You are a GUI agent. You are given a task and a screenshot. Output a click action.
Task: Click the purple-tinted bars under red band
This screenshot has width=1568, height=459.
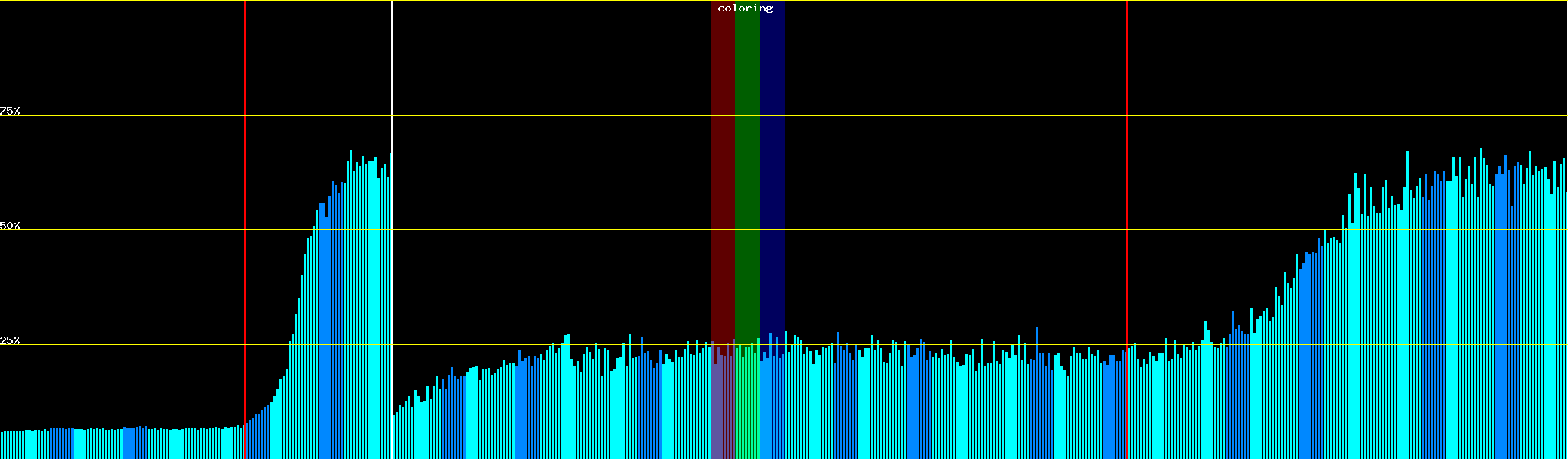click(722, 405)
